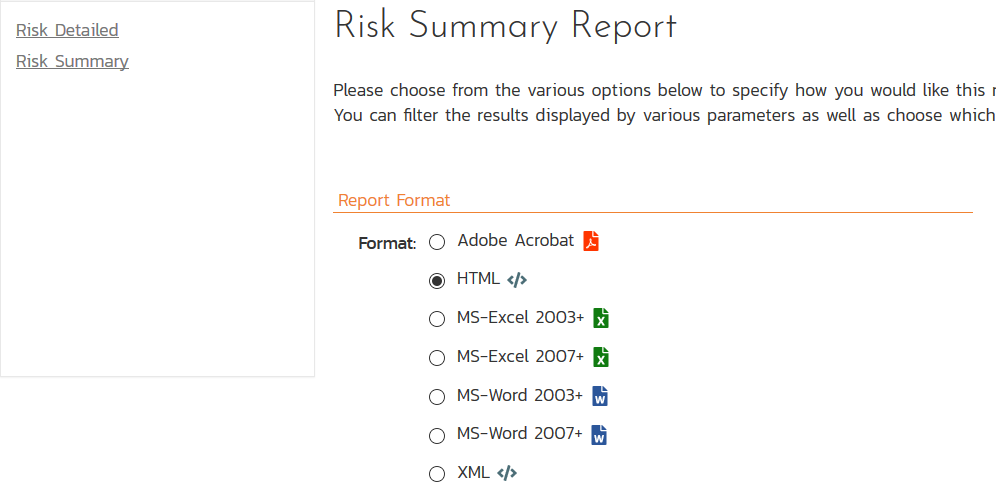The height and width of the screenshot is (497, 996).
Task: Click the Report Format section heading
Action: (394, 200)
